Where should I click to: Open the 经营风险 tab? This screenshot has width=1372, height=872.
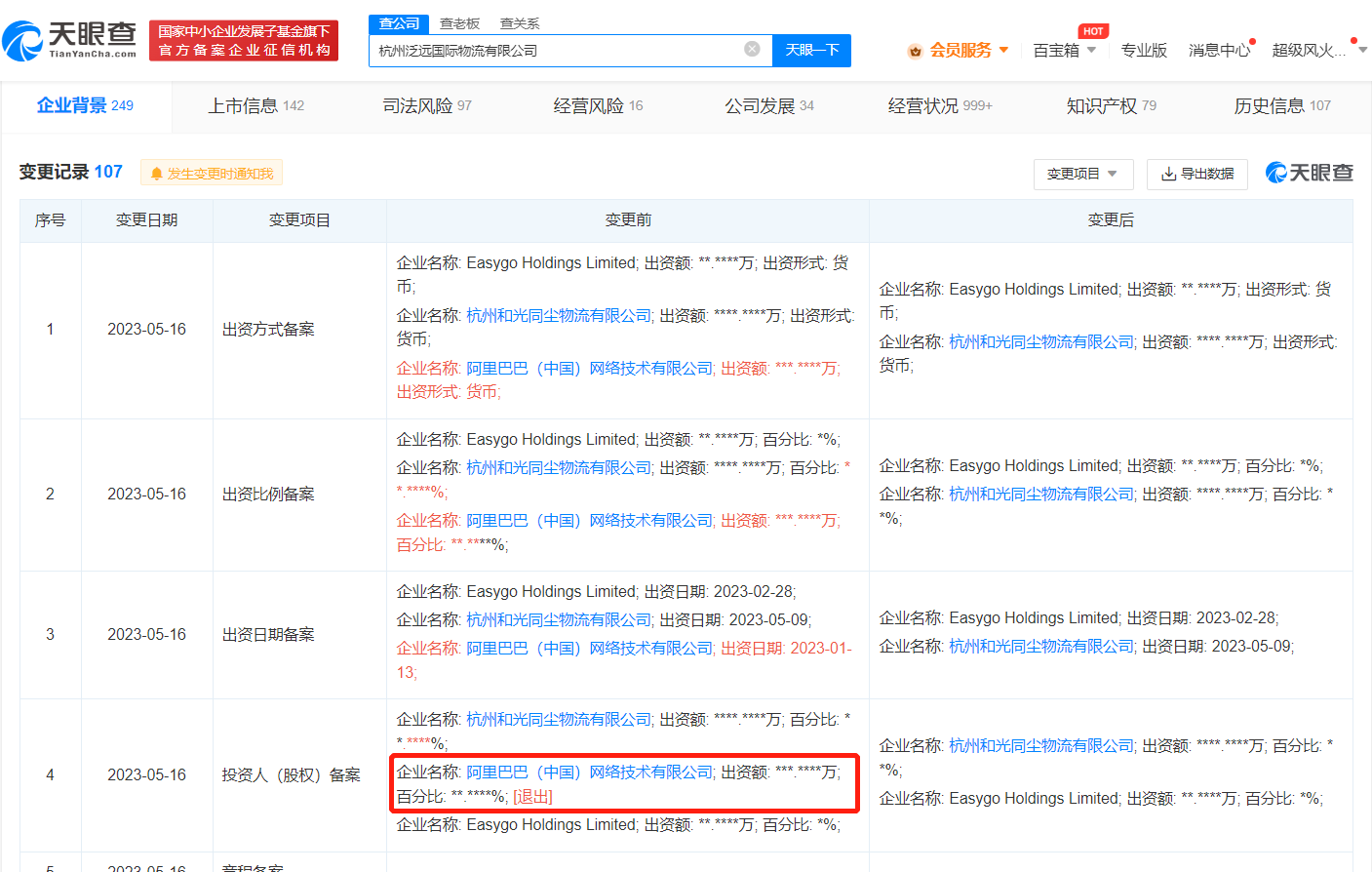598,105
